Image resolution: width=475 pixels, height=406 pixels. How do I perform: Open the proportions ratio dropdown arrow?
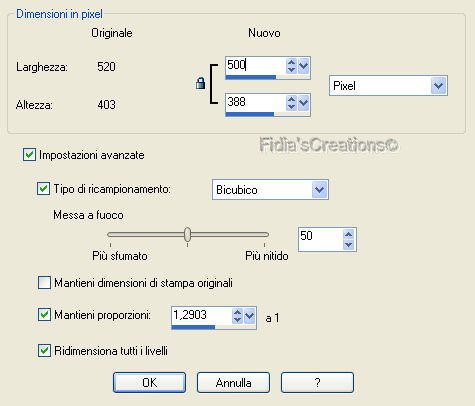[249, 316]
